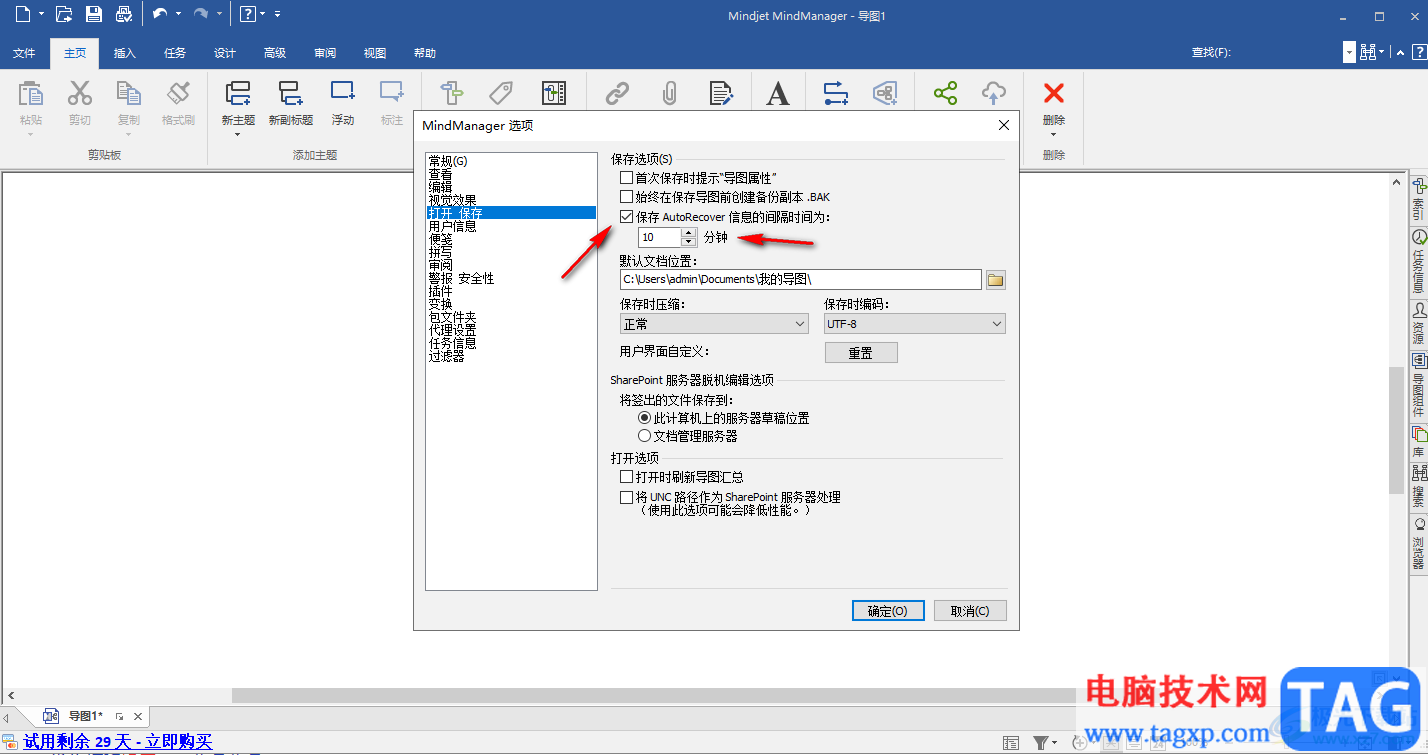Open the New document dropdown arrow

39,14
